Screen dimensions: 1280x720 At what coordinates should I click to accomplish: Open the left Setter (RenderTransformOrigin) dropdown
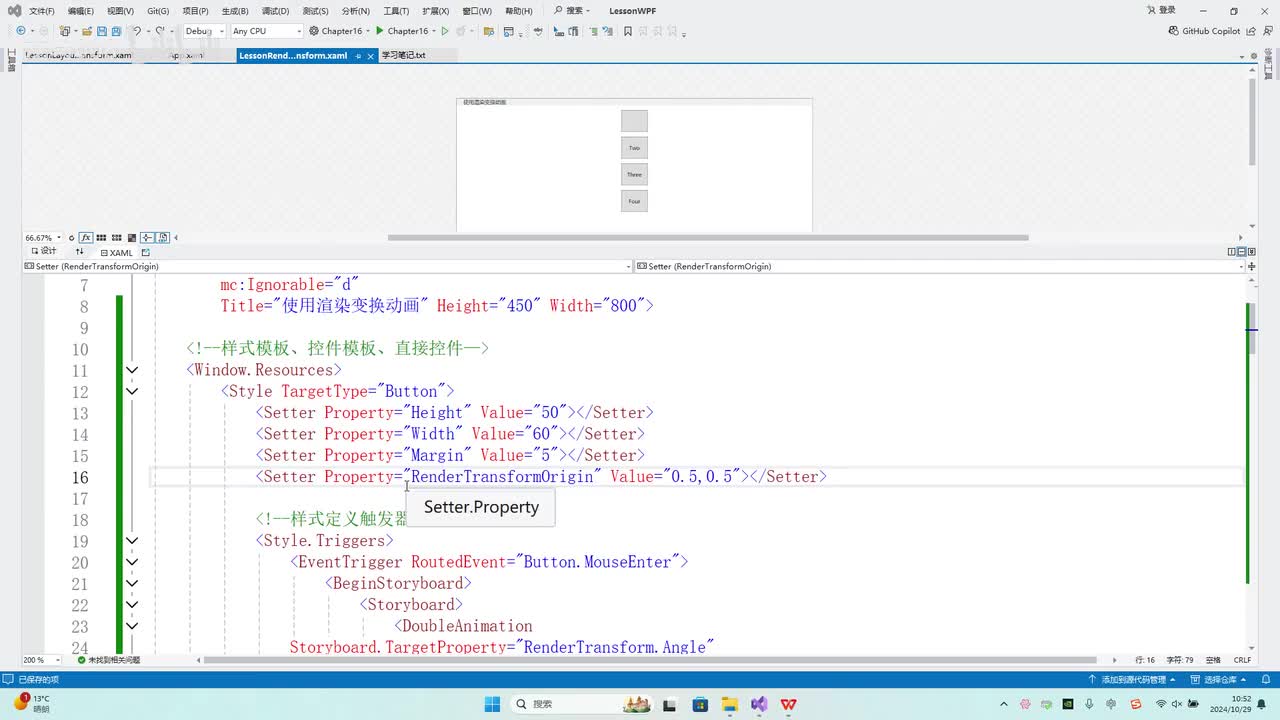(x=329, y=267)
